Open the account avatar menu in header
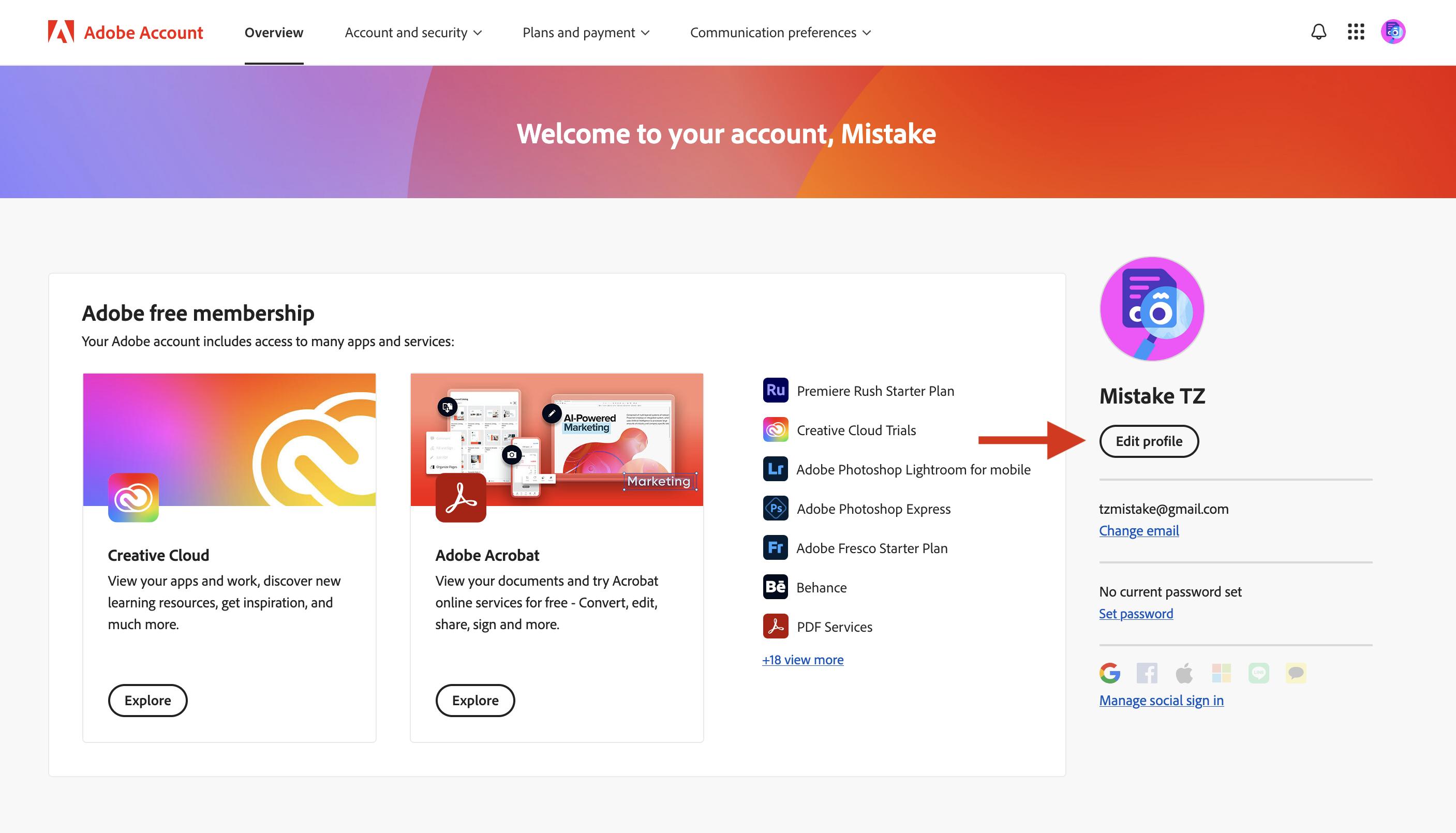 pyautogui.click(x=1393, y=32)
